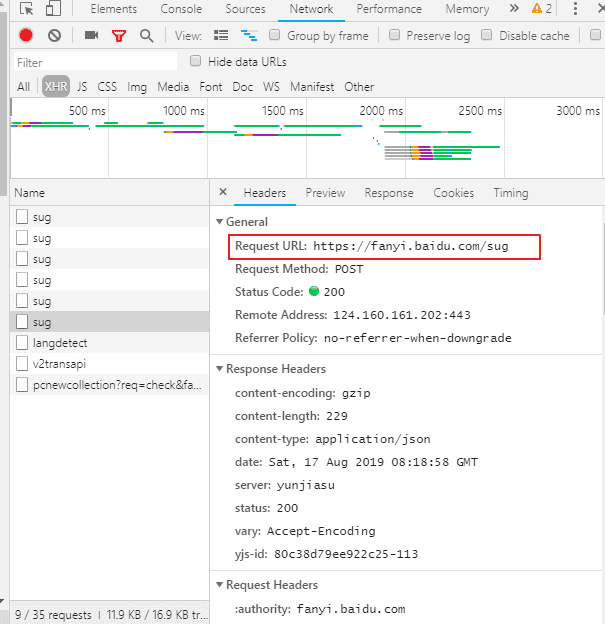The height and width of the screenshot is (624, 605).
Task: Open the Memory tab
Action: click(467, 9)
